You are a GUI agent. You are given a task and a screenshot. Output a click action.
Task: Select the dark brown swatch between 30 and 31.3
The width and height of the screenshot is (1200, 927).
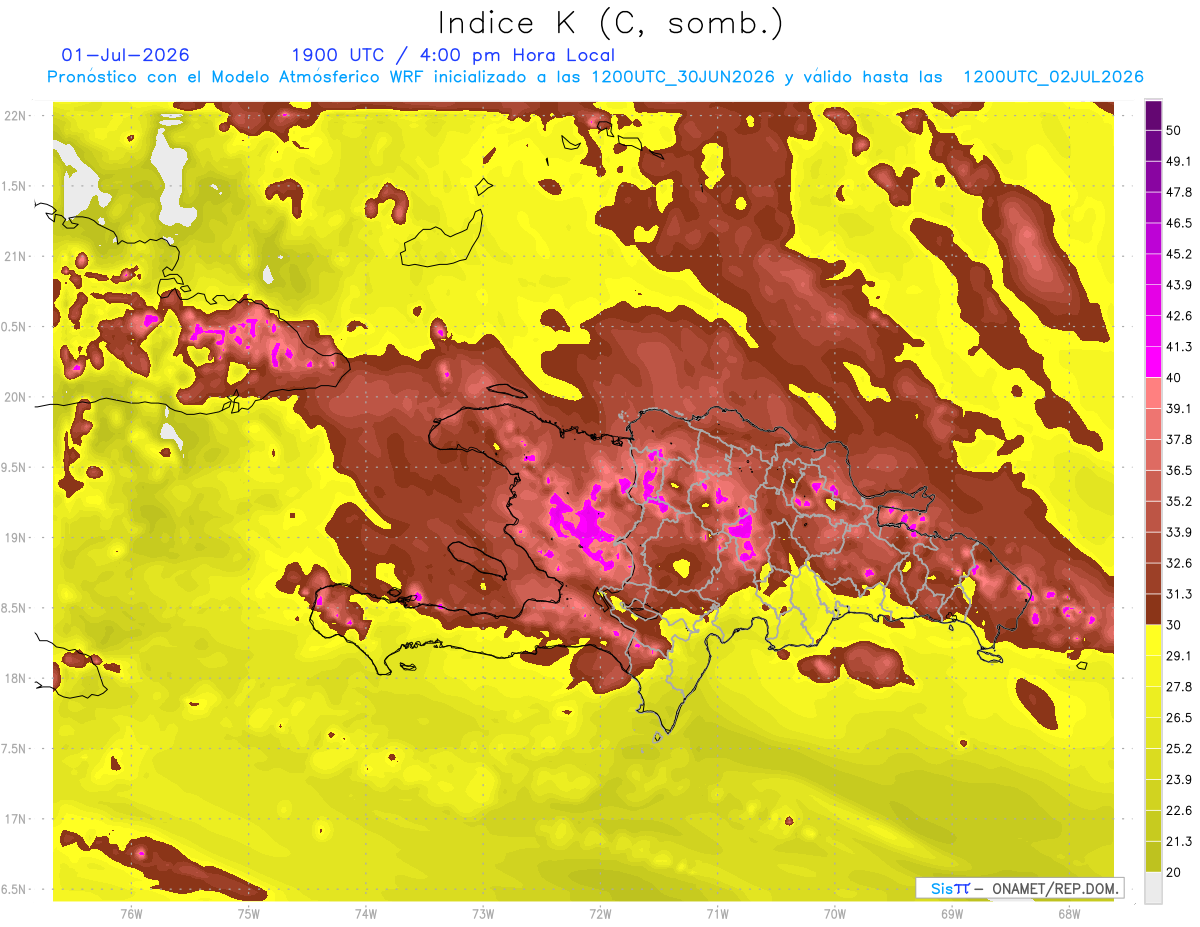(1153, 609)
